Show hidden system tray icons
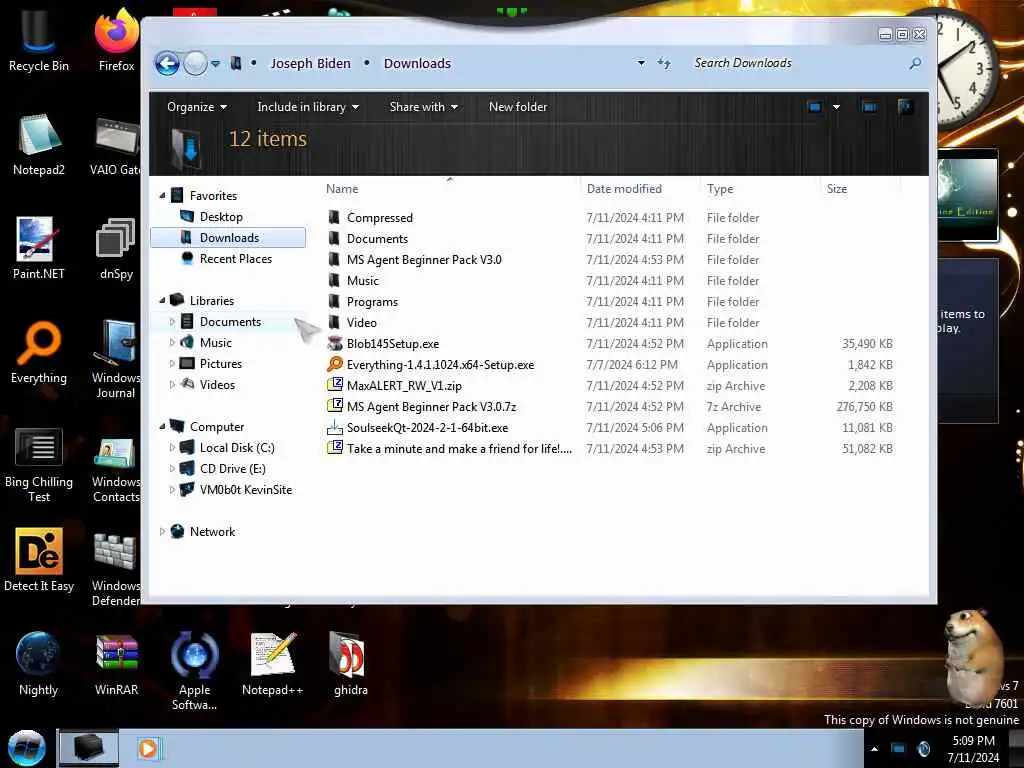 (874, 748)
